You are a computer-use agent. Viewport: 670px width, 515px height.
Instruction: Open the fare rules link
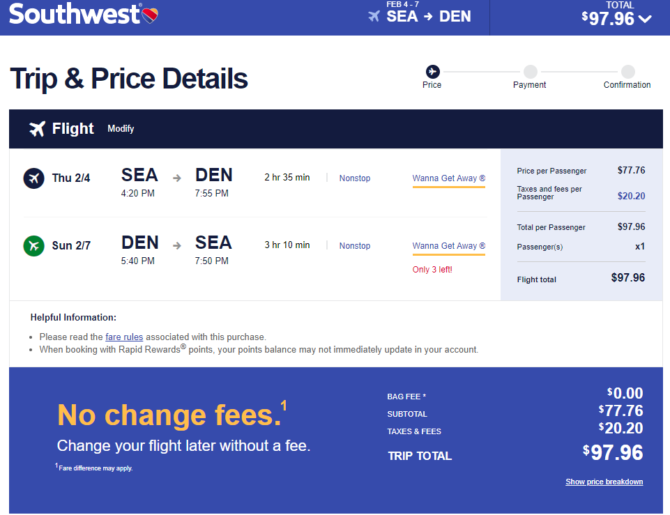124,337
